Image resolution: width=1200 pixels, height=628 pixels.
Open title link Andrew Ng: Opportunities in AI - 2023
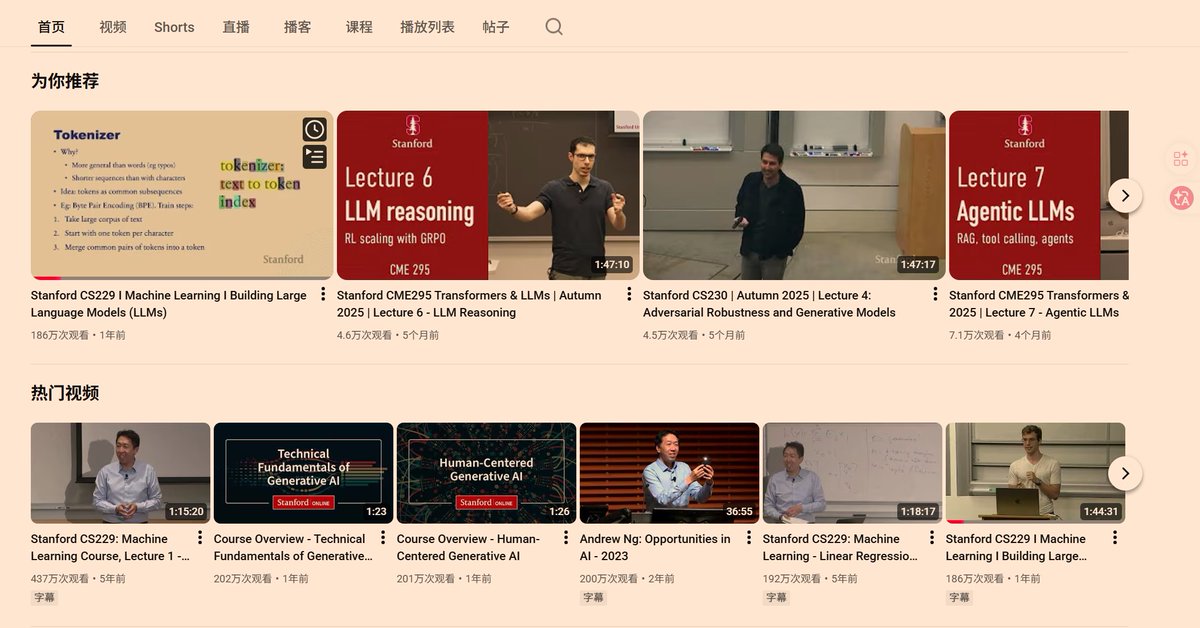pyautogui.click(x=655, y=547)
